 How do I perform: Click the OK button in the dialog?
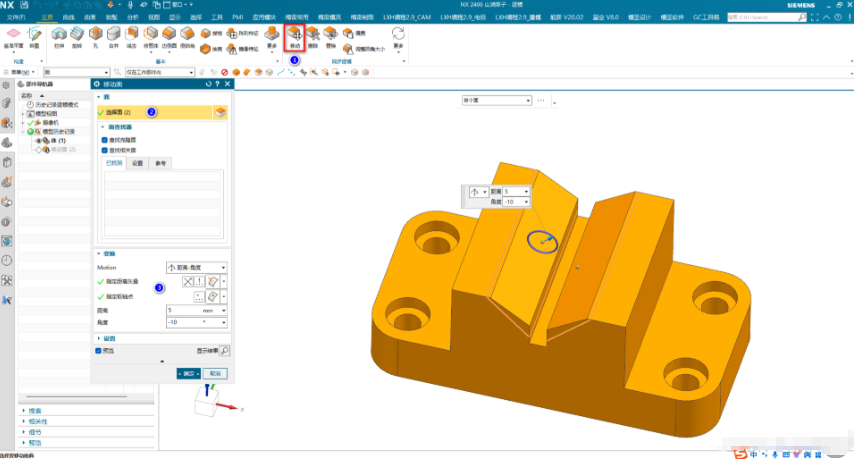click(x=188, y=374)
